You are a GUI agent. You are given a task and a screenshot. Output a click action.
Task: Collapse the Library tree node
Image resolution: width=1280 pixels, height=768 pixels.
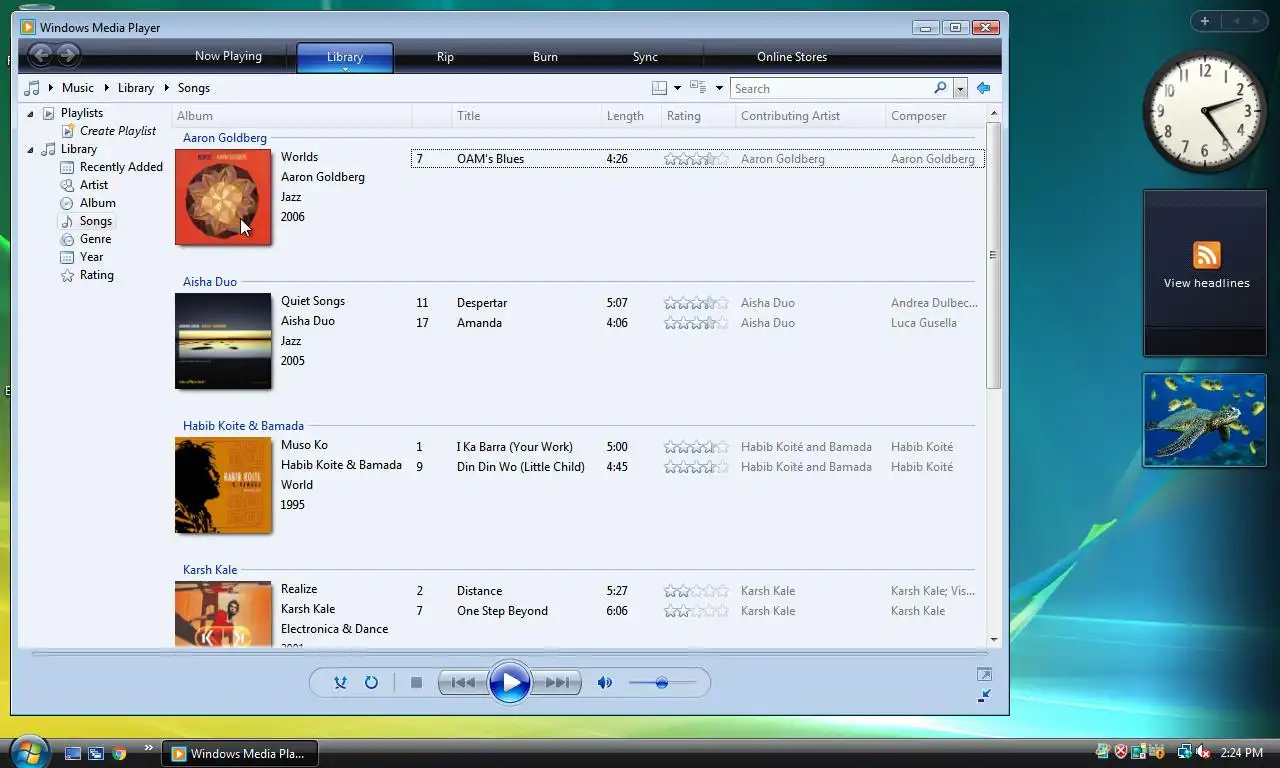coord(30,149)
